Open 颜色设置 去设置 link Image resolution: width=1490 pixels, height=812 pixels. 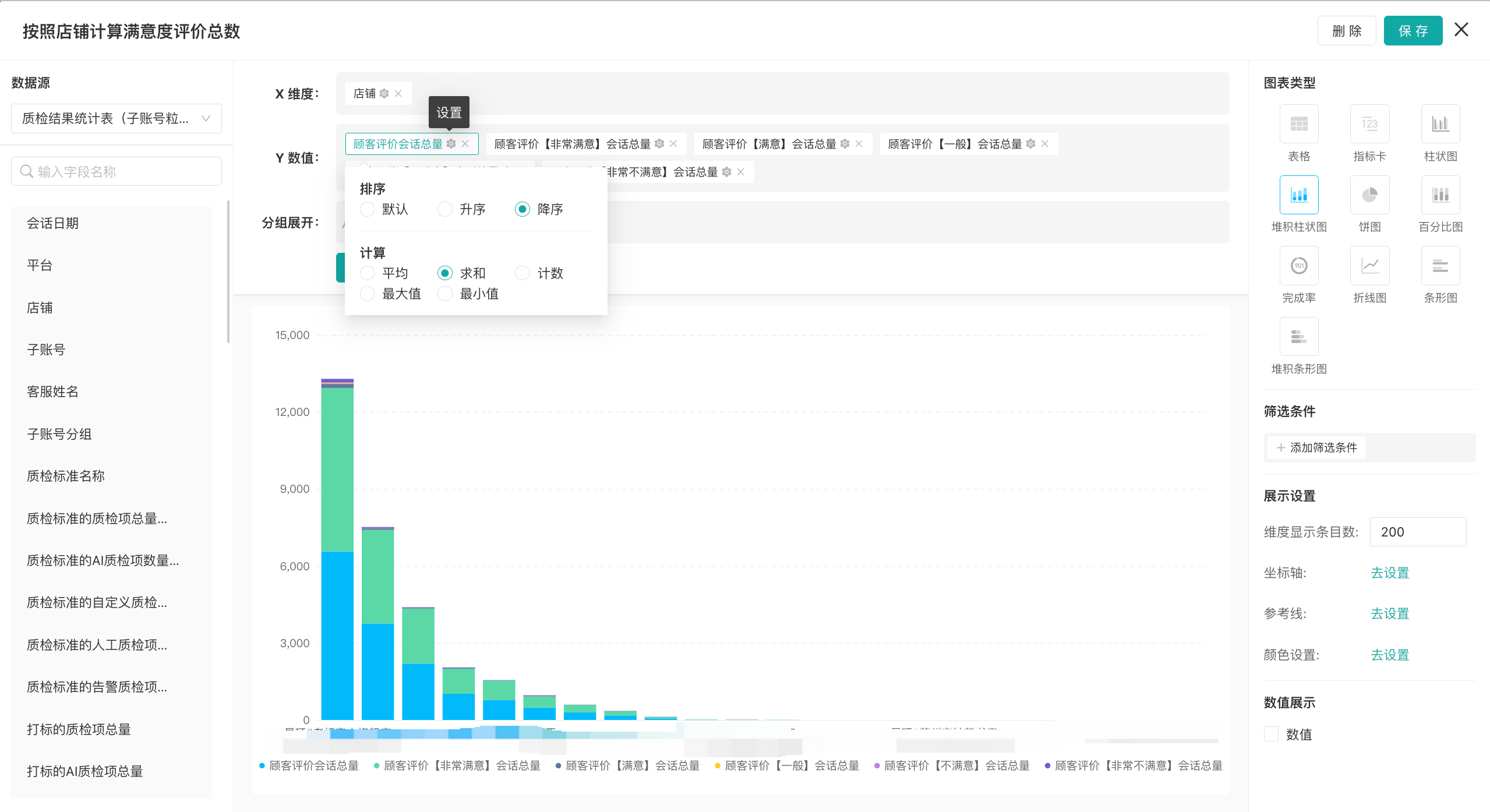coord(1389,655)
